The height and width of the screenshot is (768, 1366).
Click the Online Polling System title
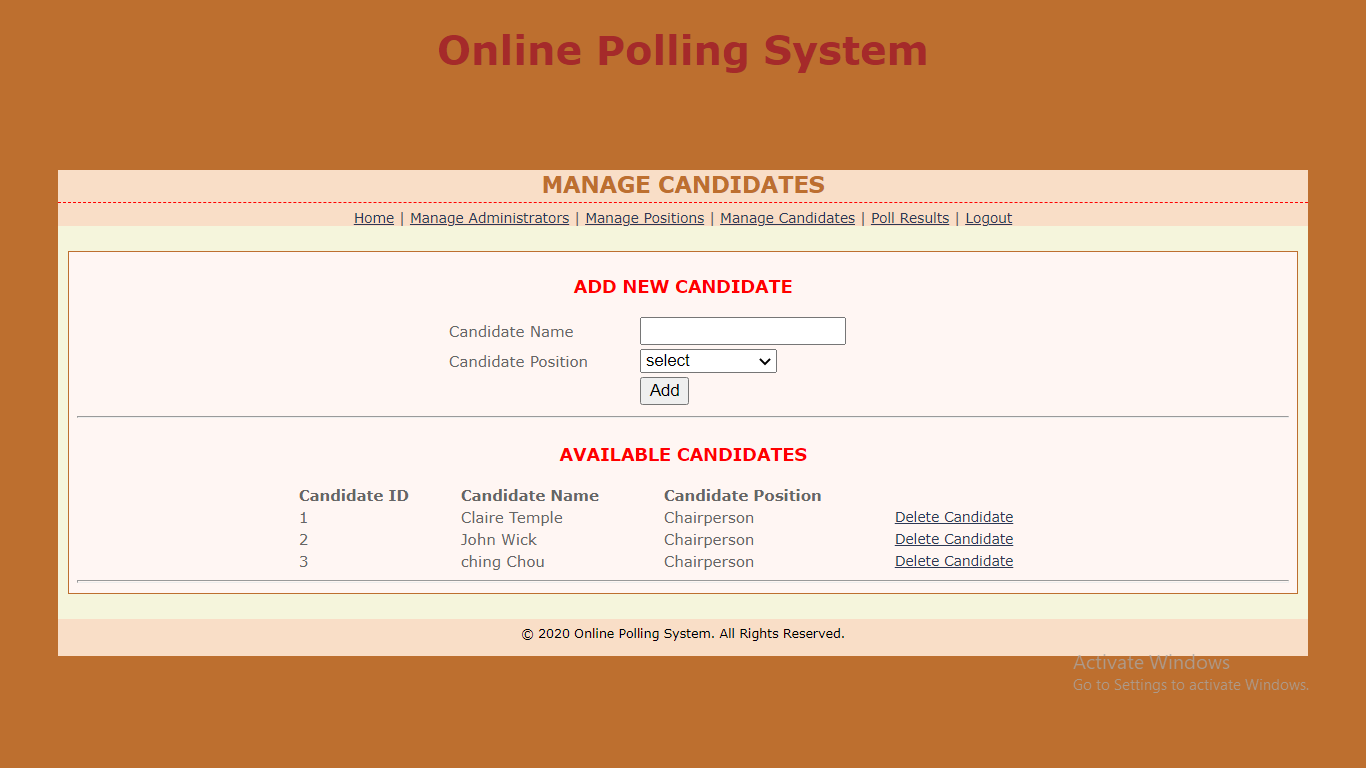pyautogui.click(x=683, y=51)
